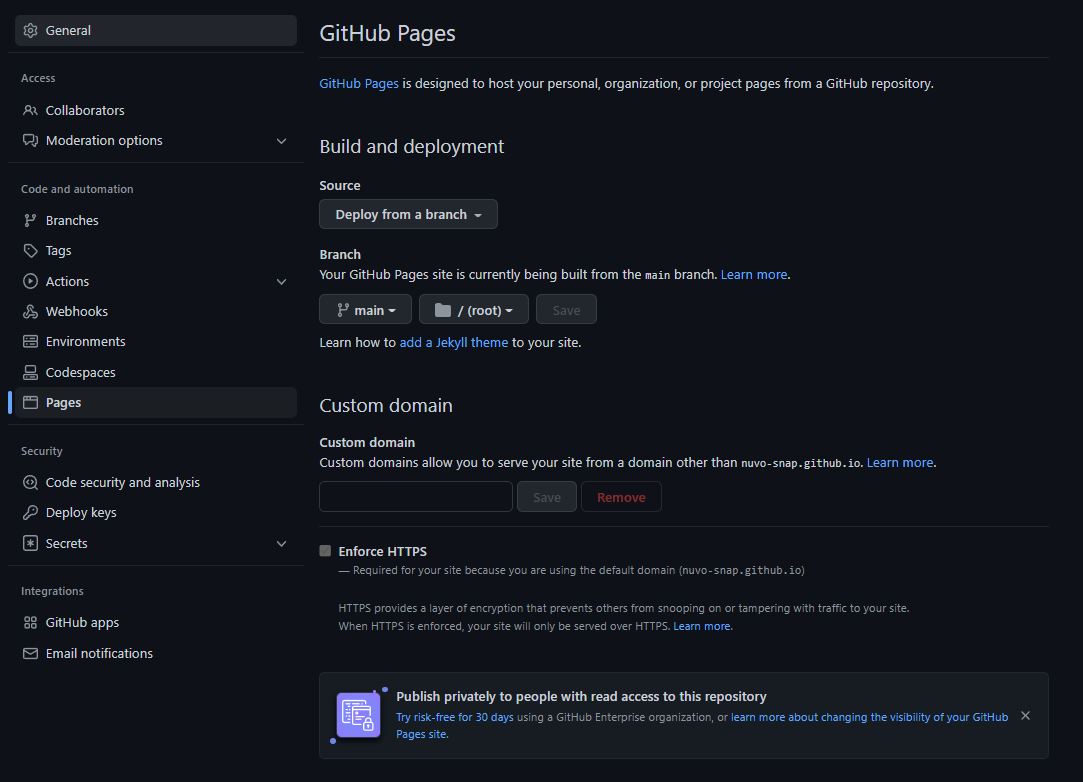The image size is (1083, 782).
Task: Open Deploy keys settings
Action: click(x=156, y=513)
